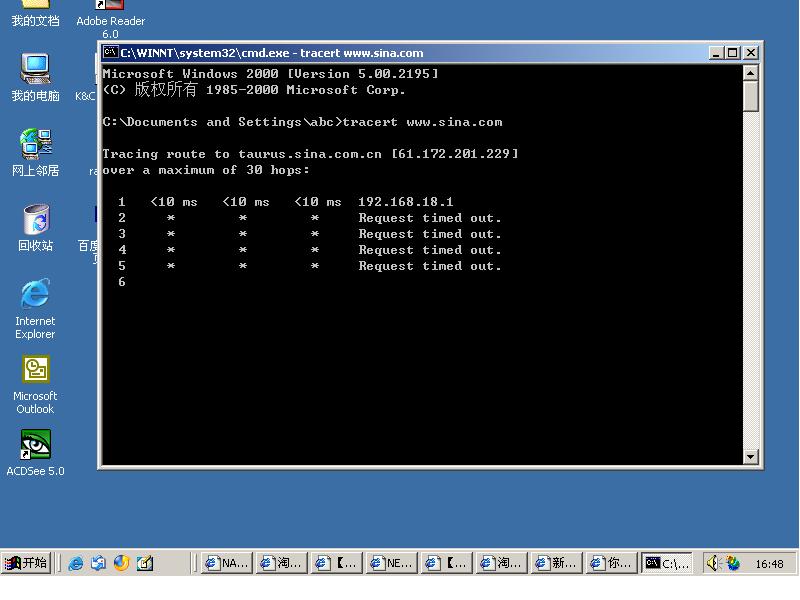Click "Request timed out." on hop 2

(430, 218)
